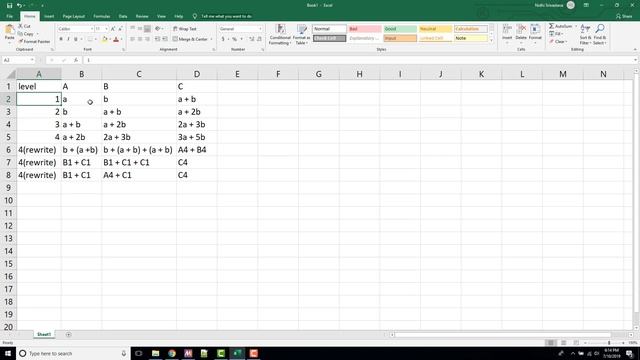Toggle Bold formatting
The image size is (640, 360).
(x=61, y=39)
